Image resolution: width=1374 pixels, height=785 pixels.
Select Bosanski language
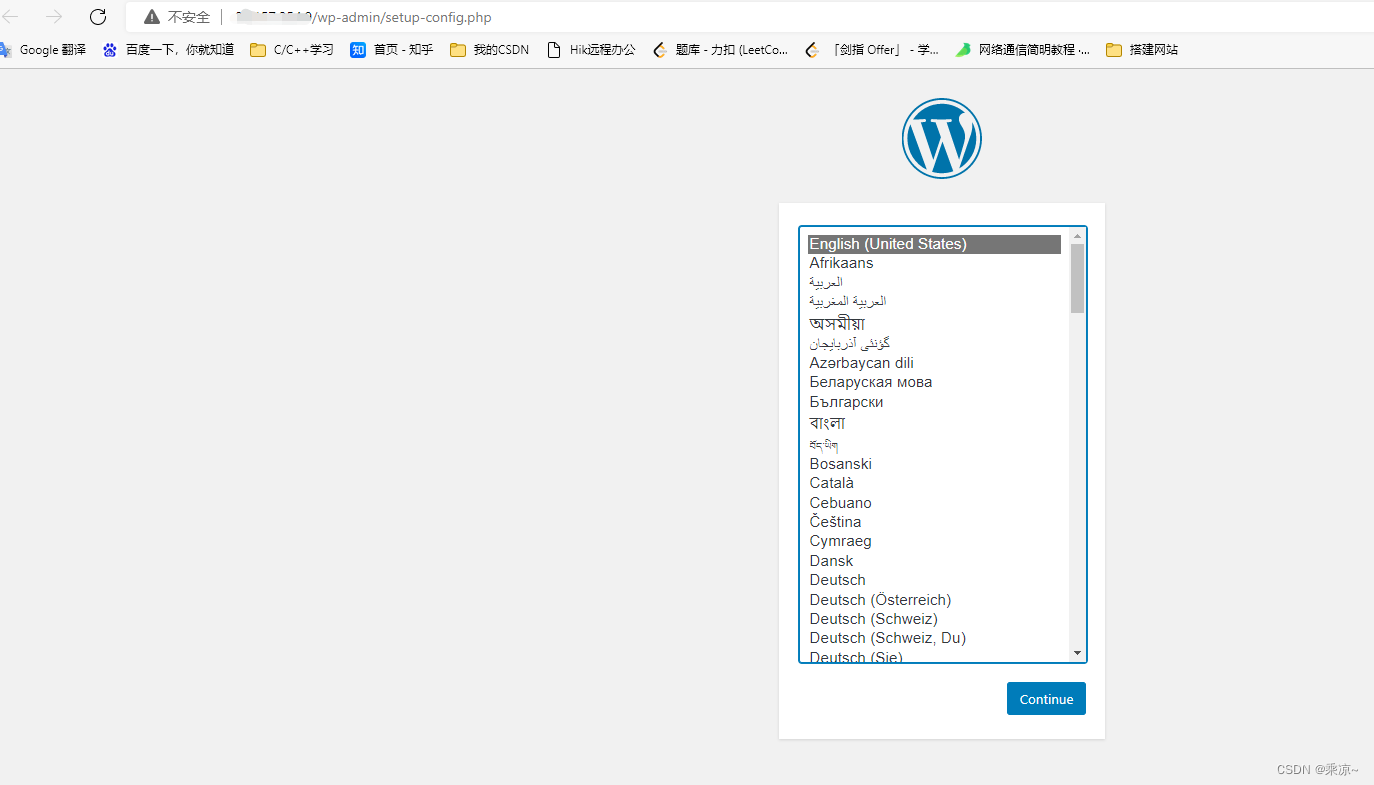coord(934,464)
